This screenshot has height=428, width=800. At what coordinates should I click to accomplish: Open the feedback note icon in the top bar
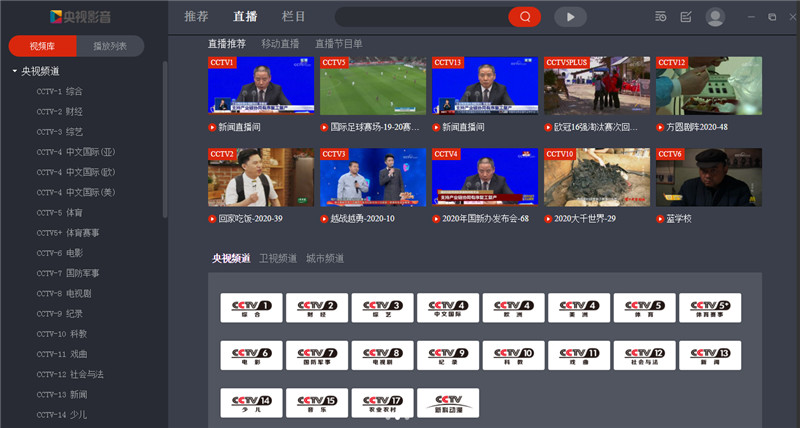(x=686, y=17)
